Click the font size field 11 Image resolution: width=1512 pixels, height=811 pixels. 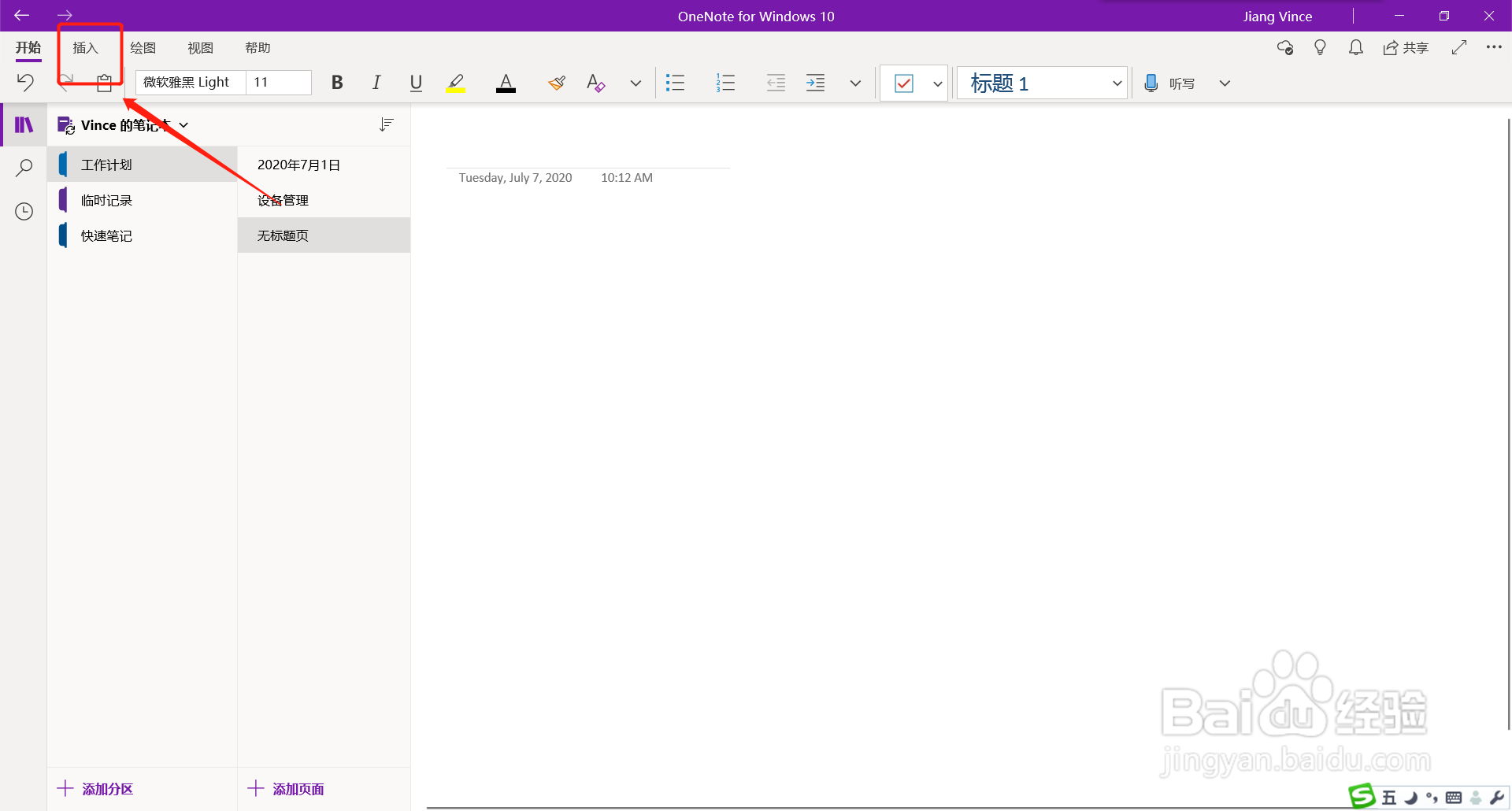(279, 82)
